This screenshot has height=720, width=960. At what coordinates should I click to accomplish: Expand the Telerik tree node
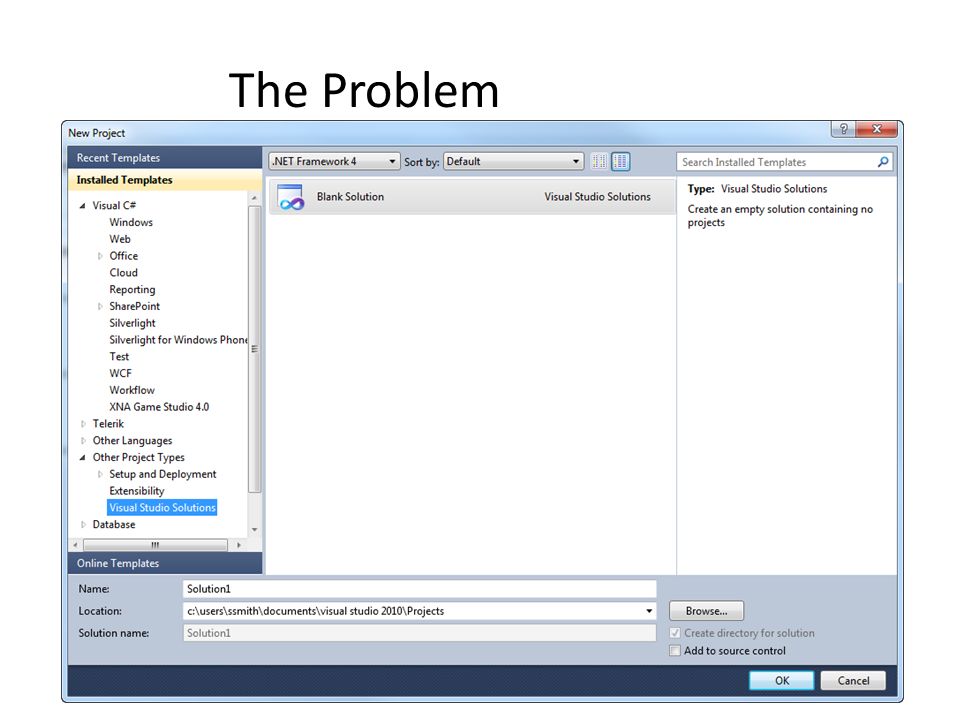[x=83, y=424]
